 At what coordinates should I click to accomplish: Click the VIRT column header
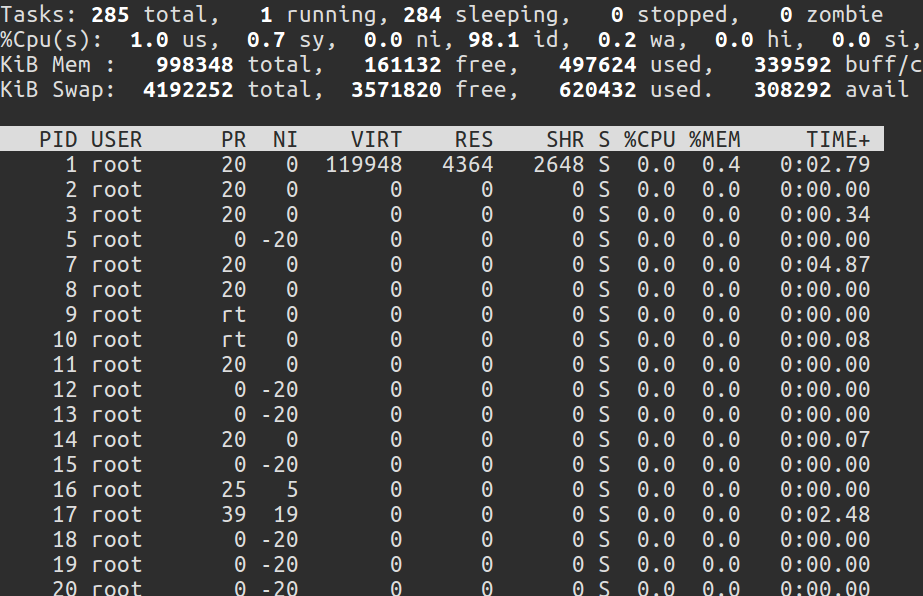376,139
